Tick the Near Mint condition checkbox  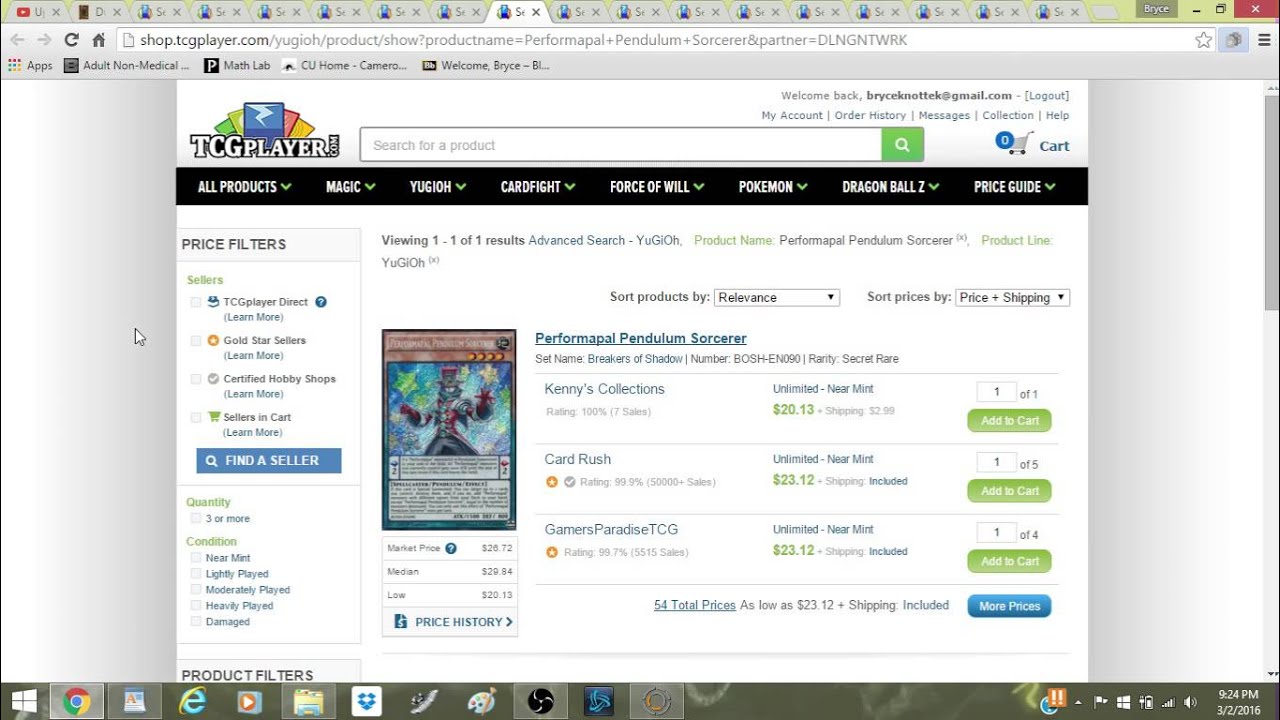[196, 558]
